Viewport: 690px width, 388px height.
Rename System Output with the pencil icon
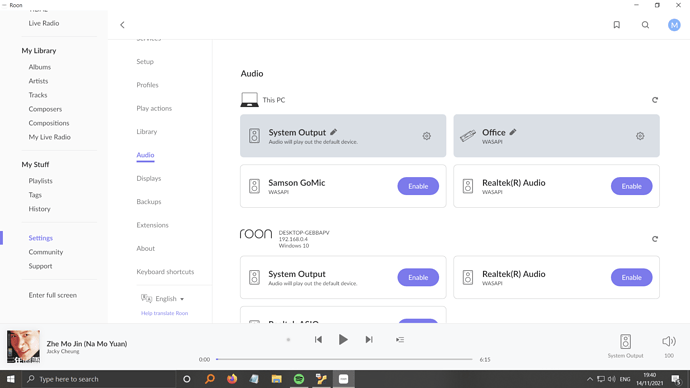click(334, 132)
